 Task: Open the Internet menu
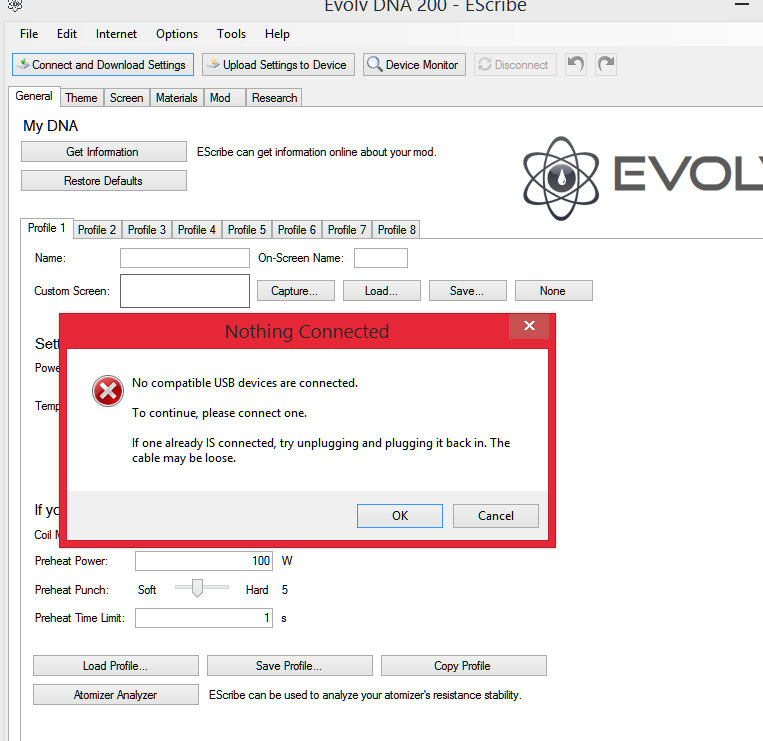click(117, 34)
